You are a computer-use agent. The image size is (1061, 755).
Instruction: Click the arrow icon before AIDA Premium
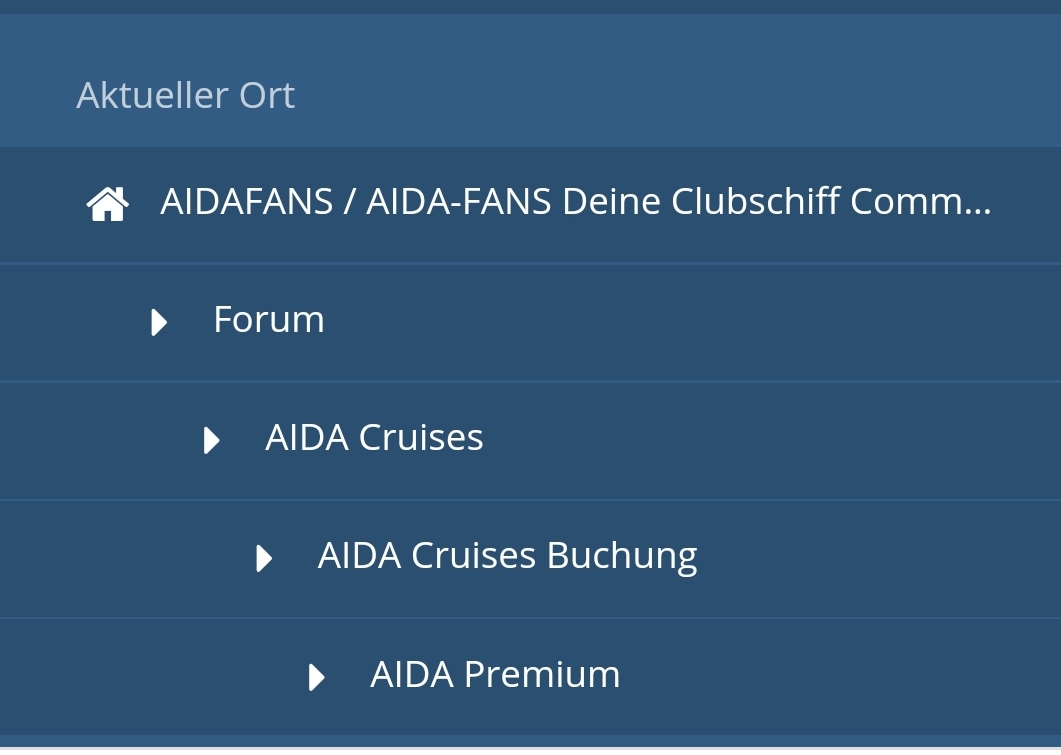pos(316,677)
